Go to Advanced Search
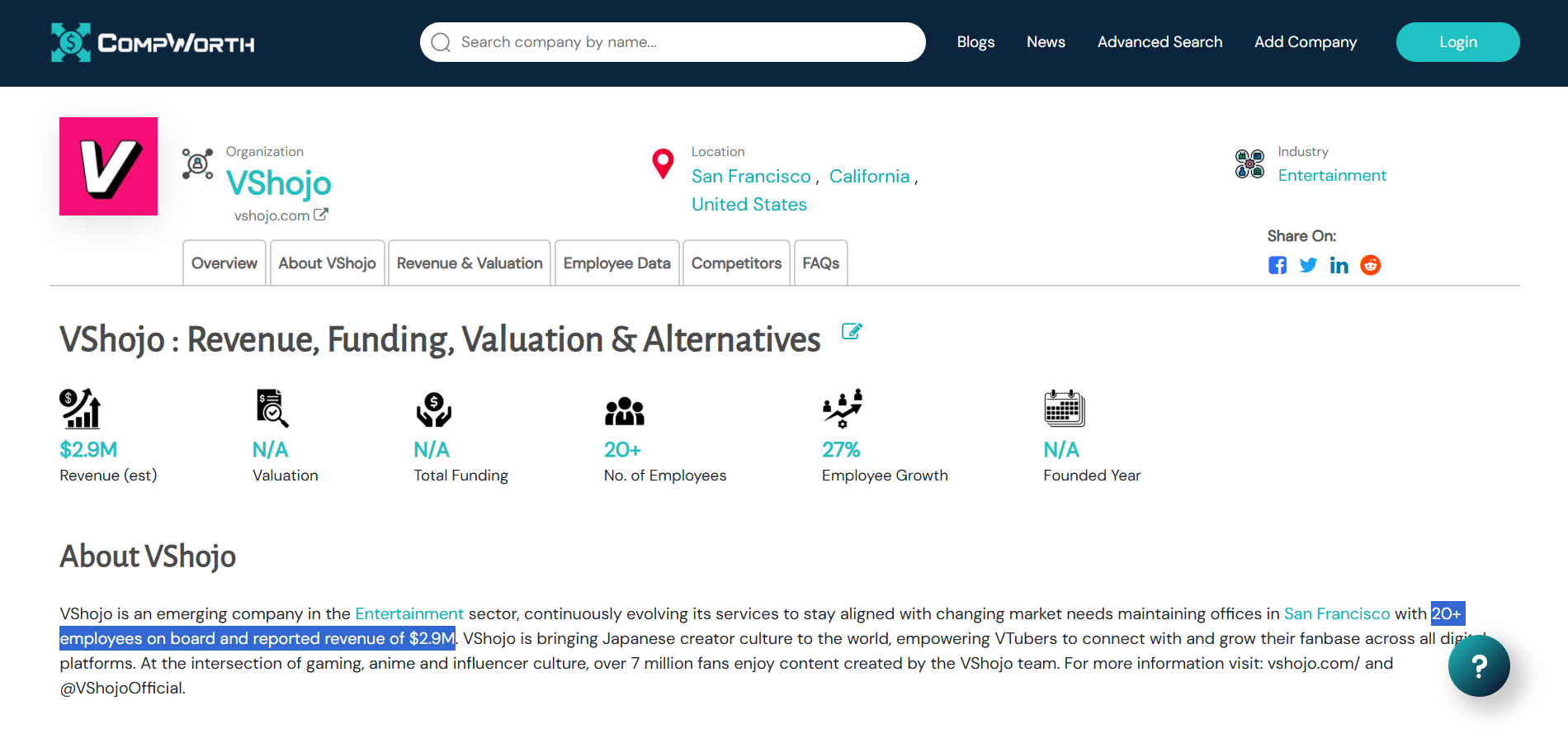This screenshot has width=1568, height=748. [1159, 42]
